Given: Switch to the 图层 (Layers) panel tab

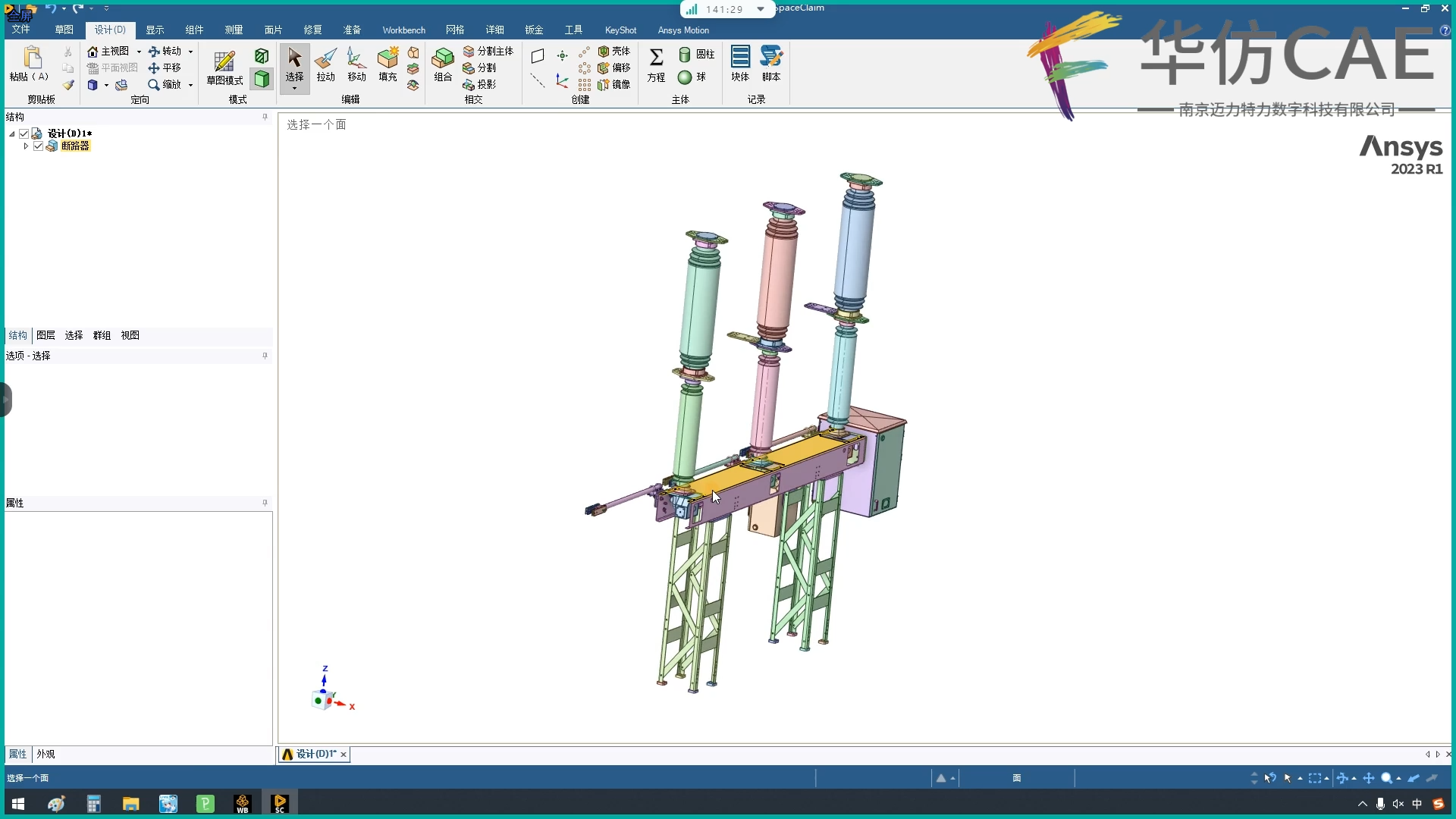Looking at the screenshot, I should (45, 335).
